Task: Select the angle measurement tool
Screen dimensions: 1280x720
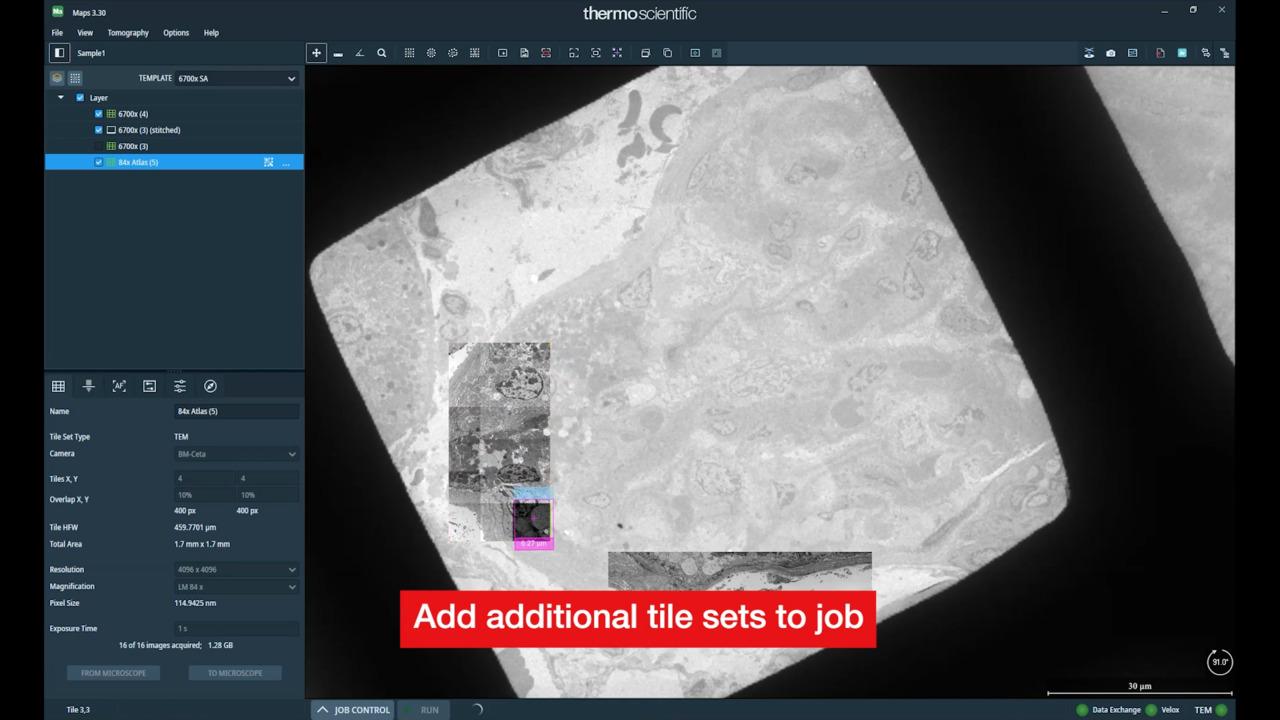Action: (x=359, y=53)
